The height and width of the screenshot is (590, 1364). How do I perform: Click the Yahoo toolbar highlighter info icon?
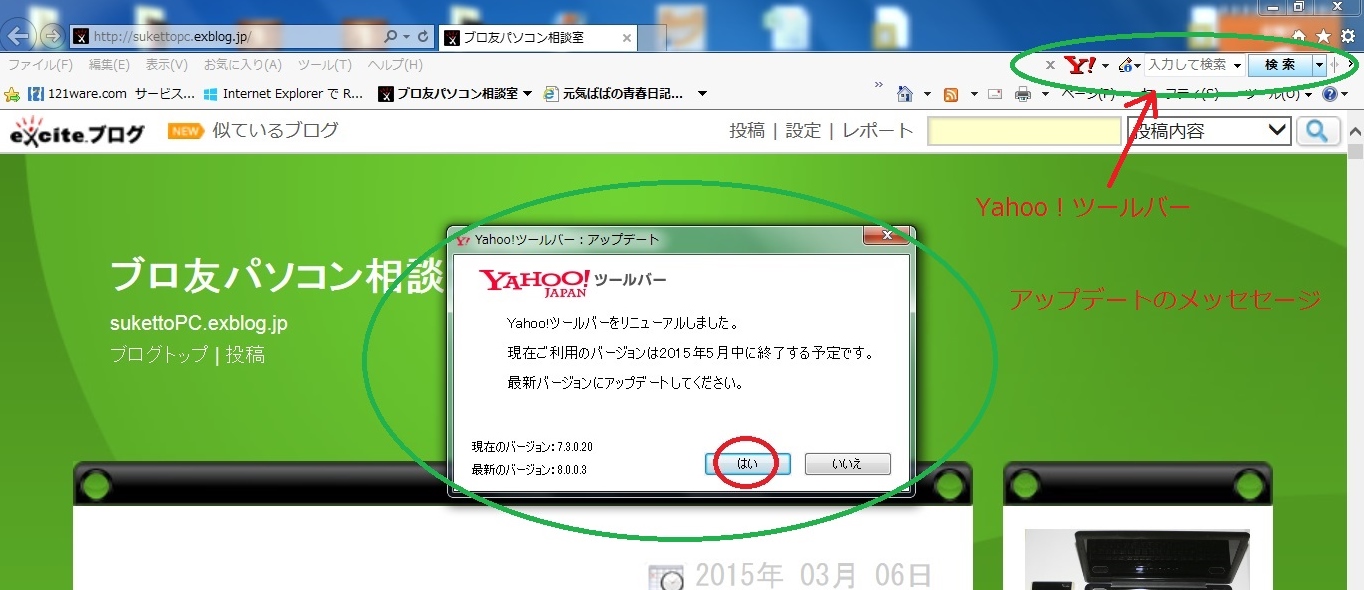click(1126, 65)
